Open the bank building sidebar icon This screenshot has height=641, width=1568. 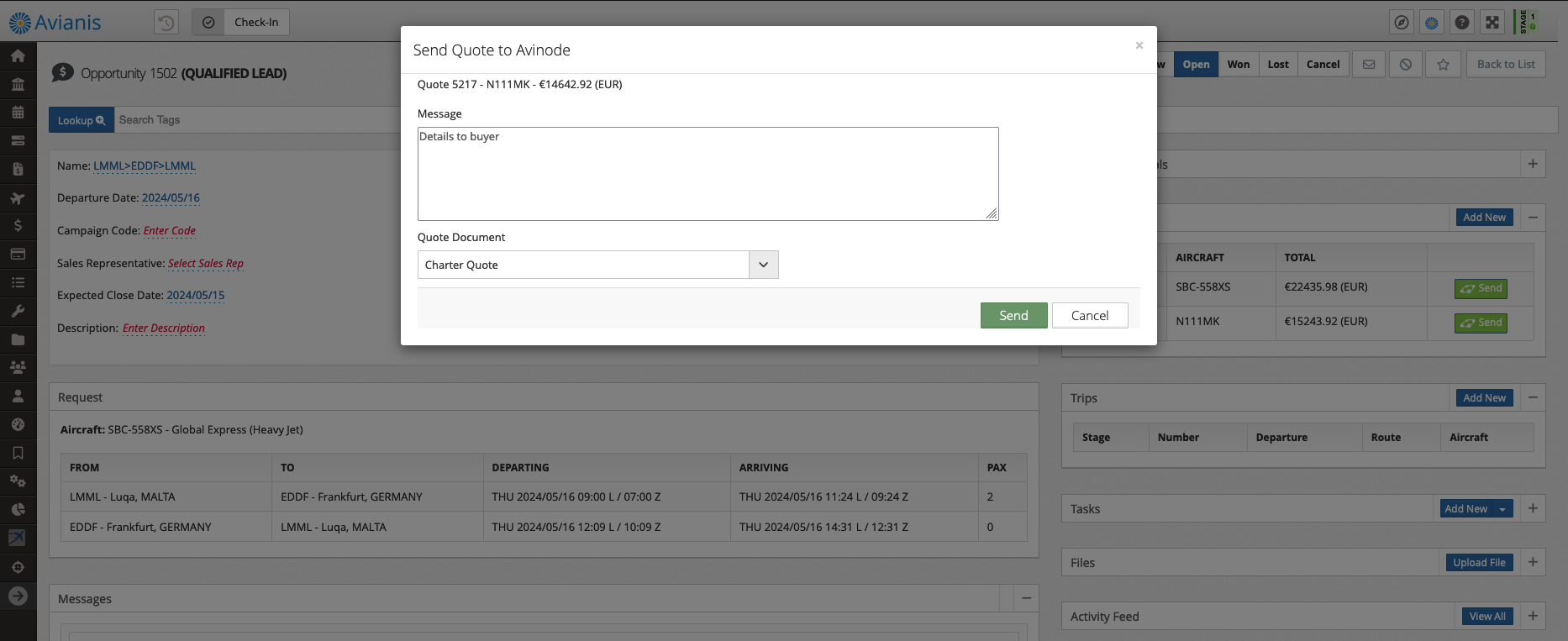[18, 84]
